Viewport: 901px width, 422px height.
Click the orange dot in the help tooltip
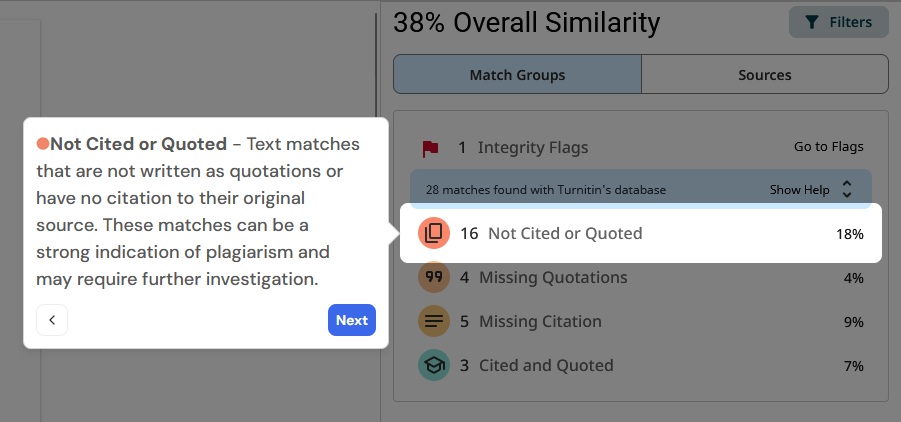pyautogui.click(x=43, y=144)
